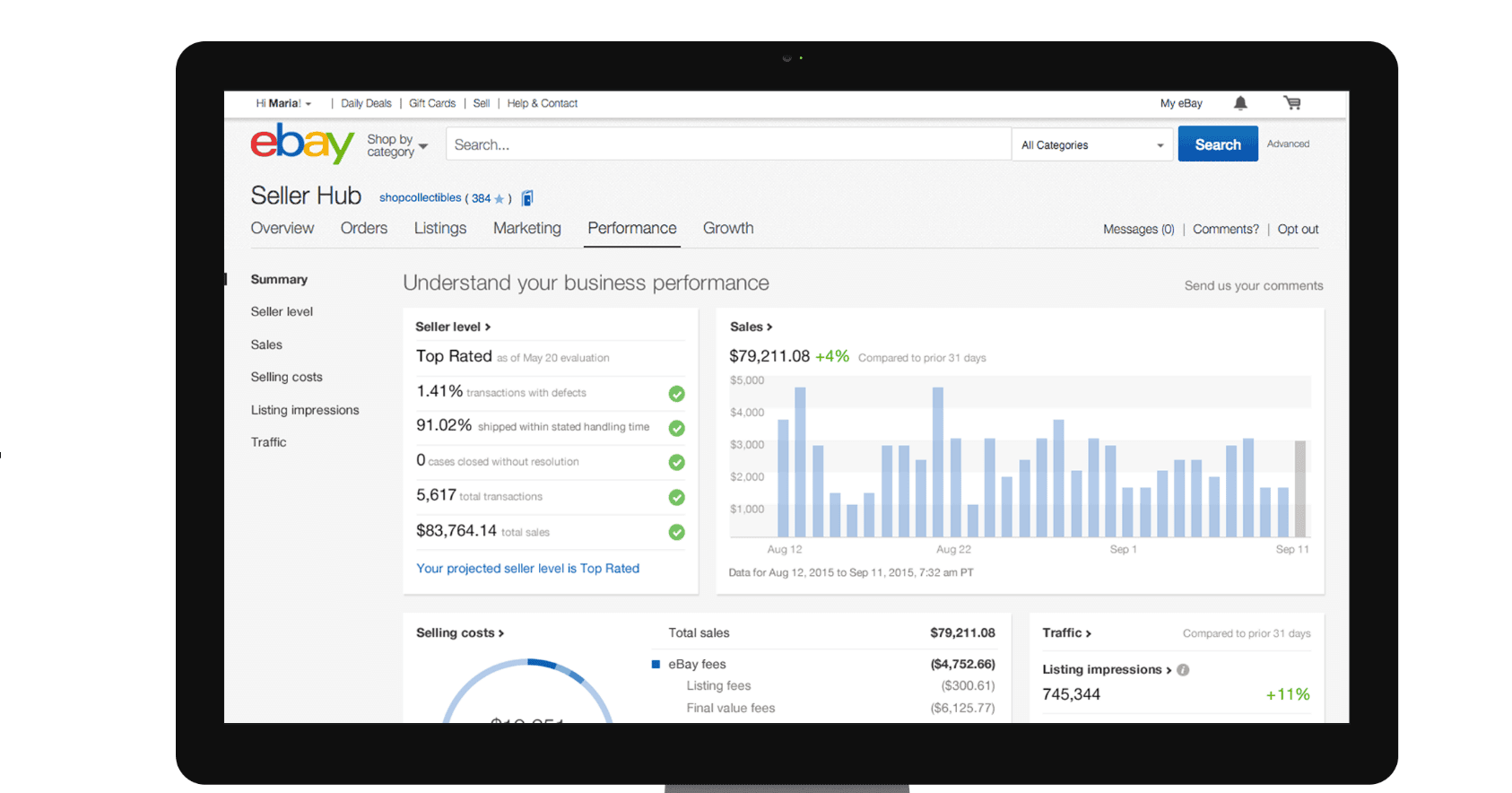Switch to the Growth tab
This screenshot has width=1512, height=793.
[x=728, y=228]
